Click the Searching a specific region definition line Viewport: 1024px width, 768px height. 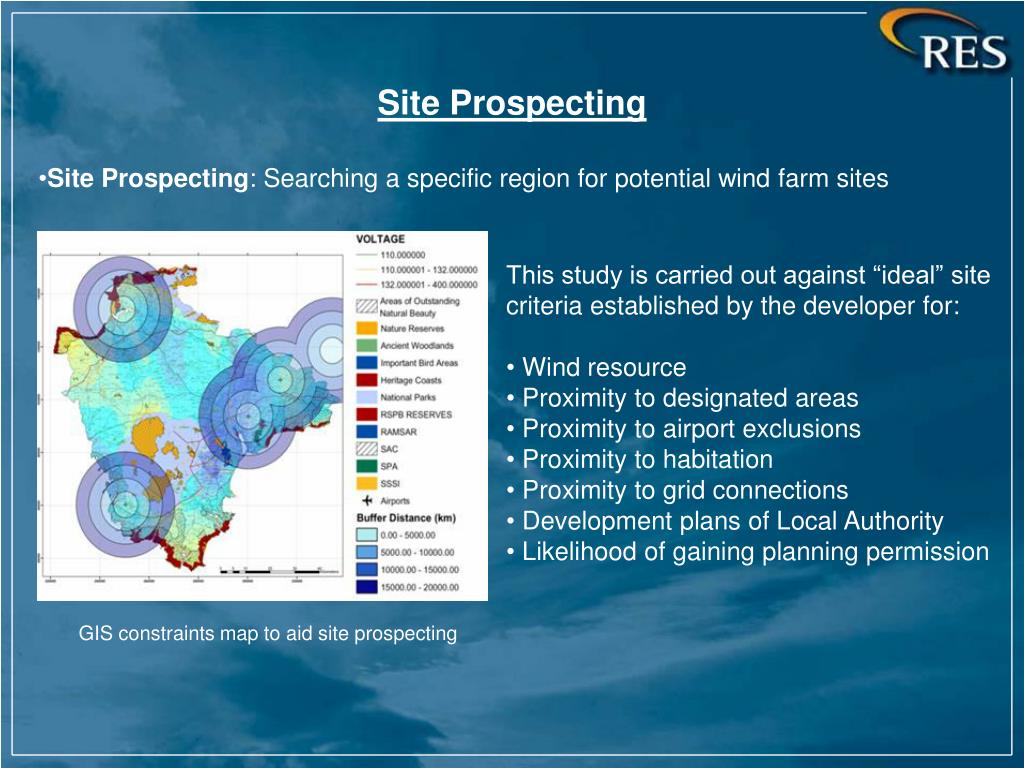[x=464, y=178]
